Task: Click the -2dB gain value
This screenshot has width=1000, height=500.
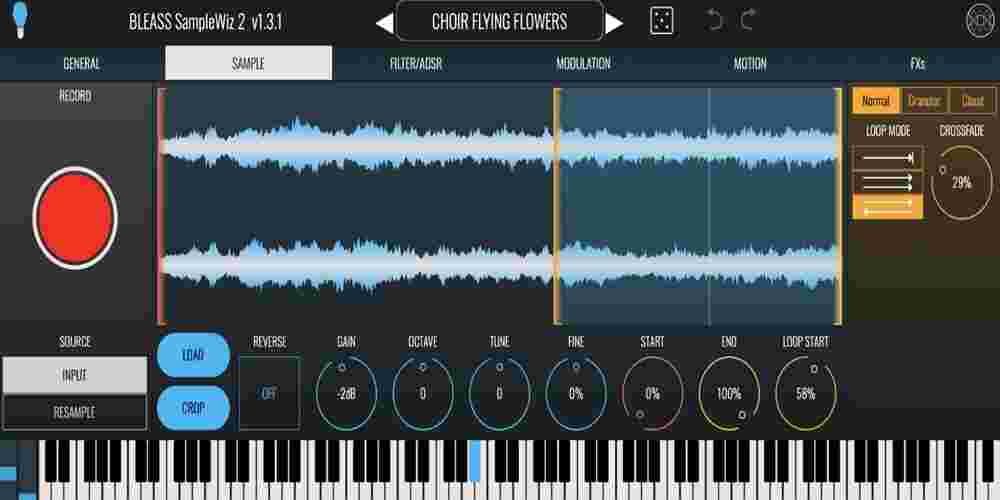Action: click(346, 394)
